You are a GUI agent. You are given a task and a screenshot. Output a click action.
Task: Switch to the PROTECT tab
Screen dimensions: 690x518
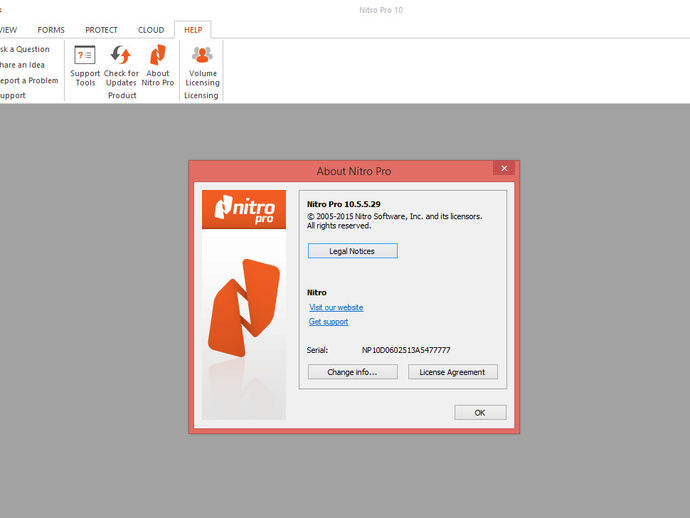point(101,30)
